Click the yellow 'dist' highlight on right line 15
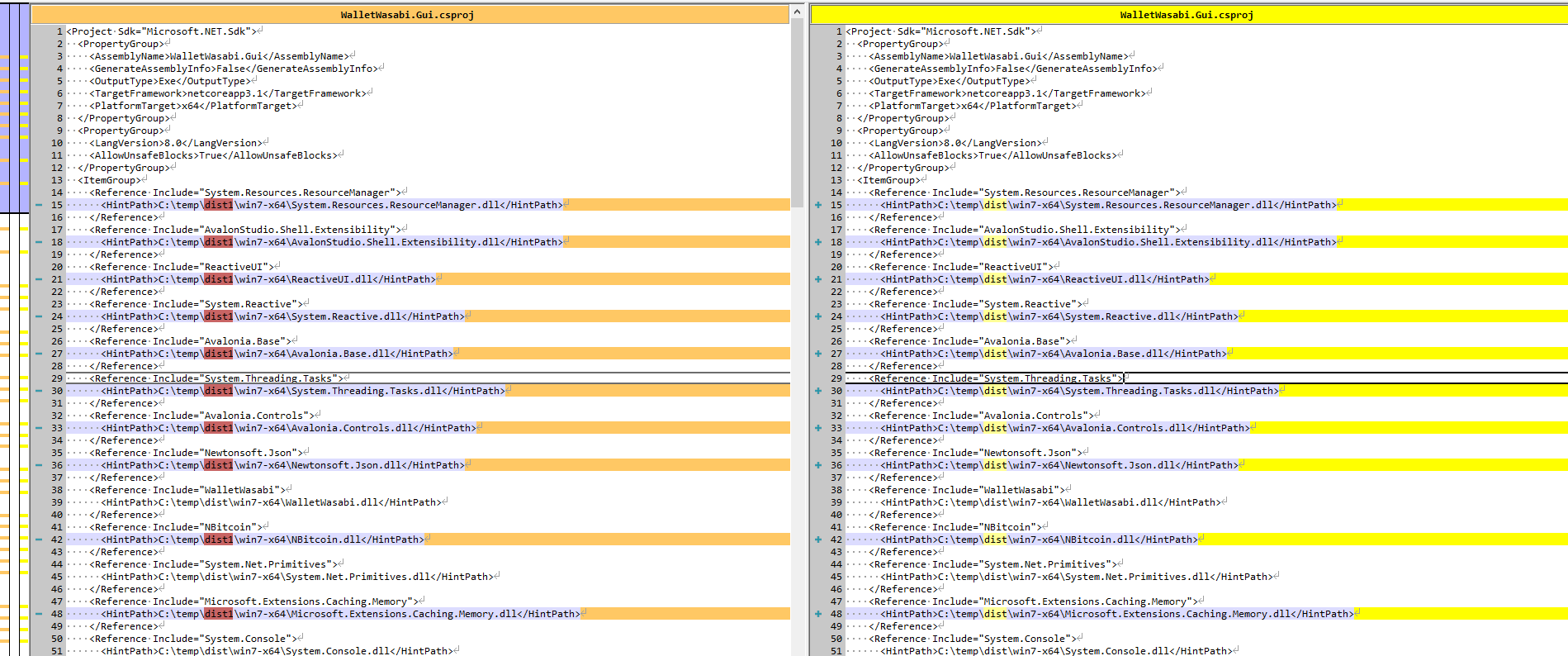1568x656 pixels. 995,205
